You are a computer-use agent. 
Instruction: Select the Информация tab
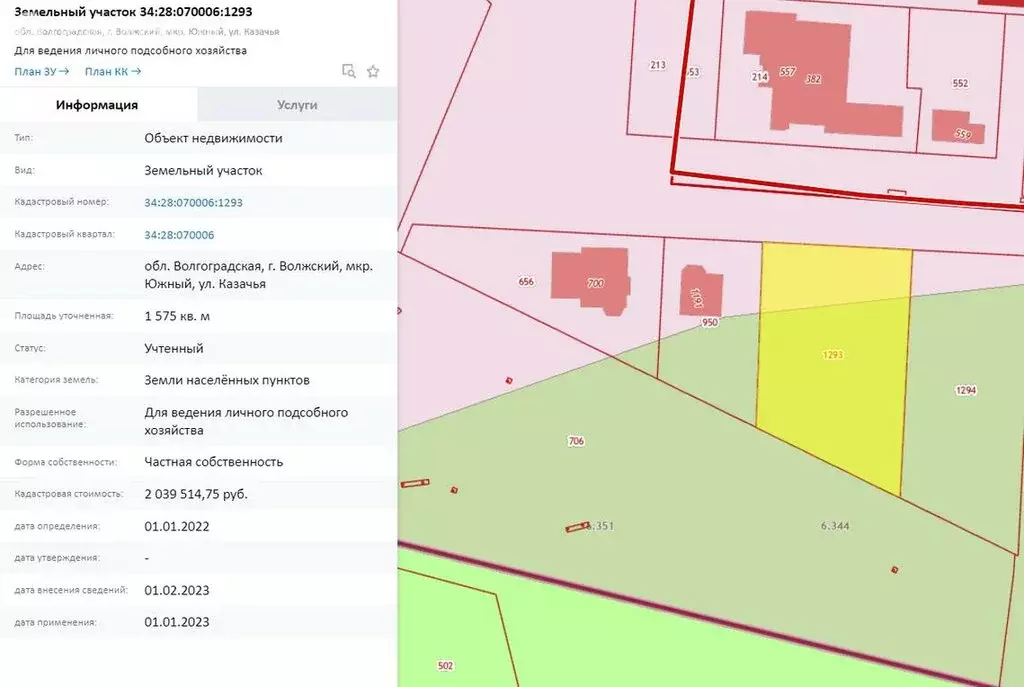97,105
